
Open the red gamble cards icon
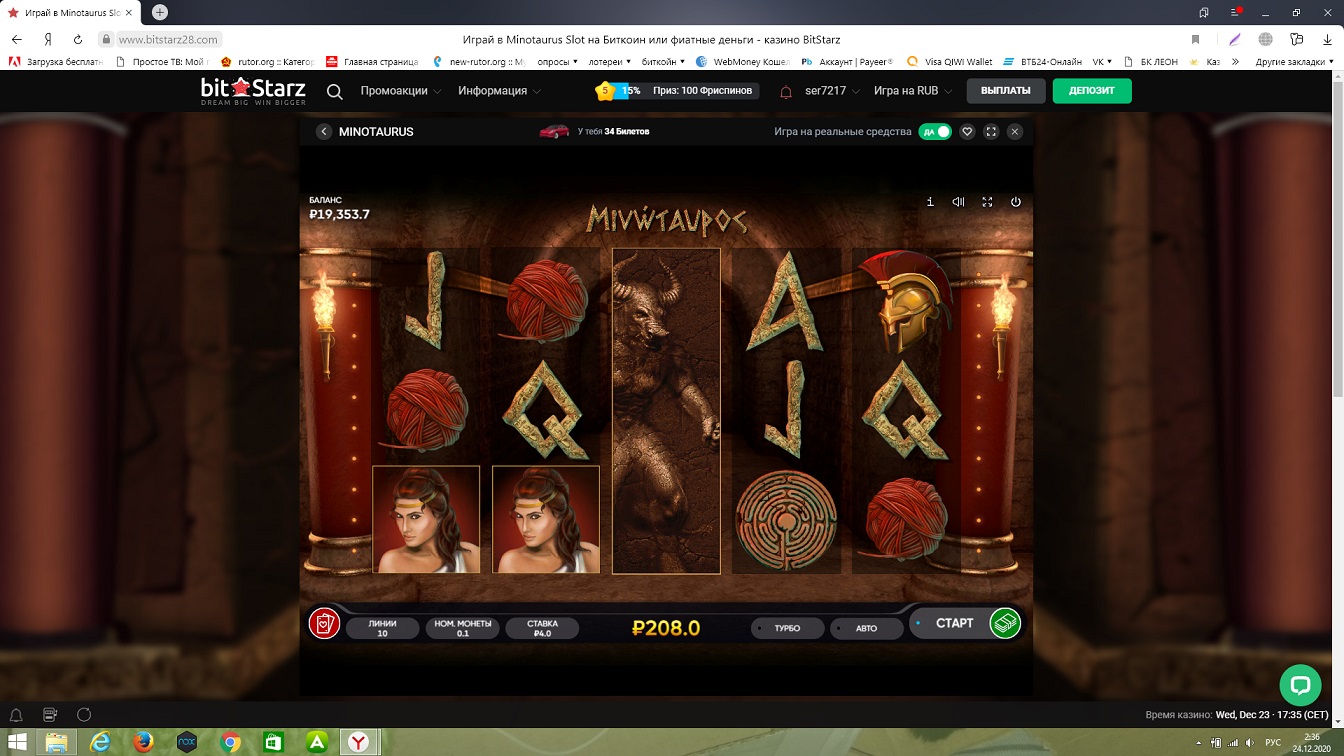(x=324, y=623)
